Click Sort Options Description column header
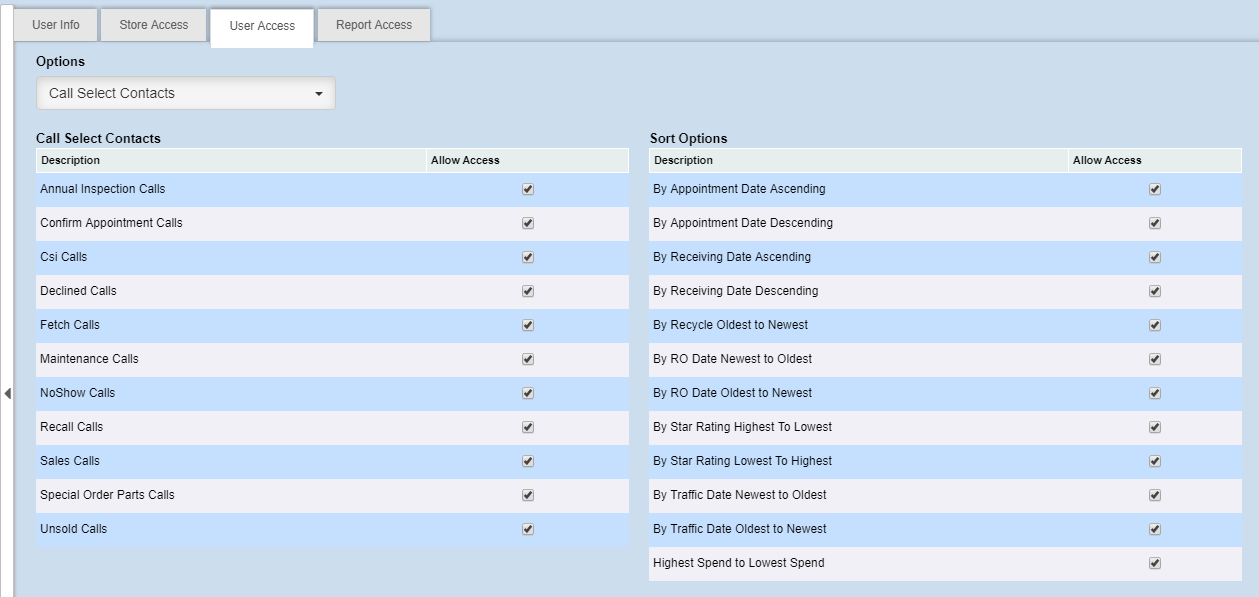 click(x=683, y=160)
